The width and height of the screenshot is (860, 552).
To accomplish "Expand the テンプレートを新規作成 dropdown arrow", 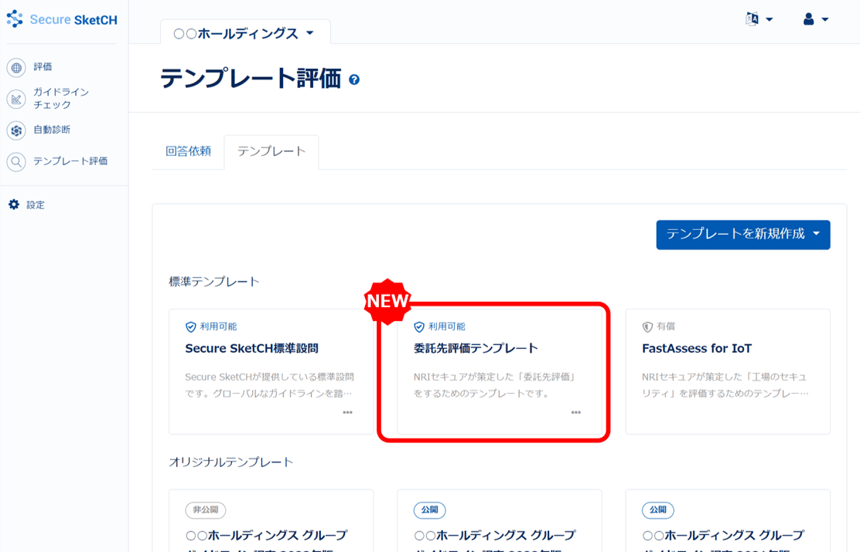I will (816, 234).
